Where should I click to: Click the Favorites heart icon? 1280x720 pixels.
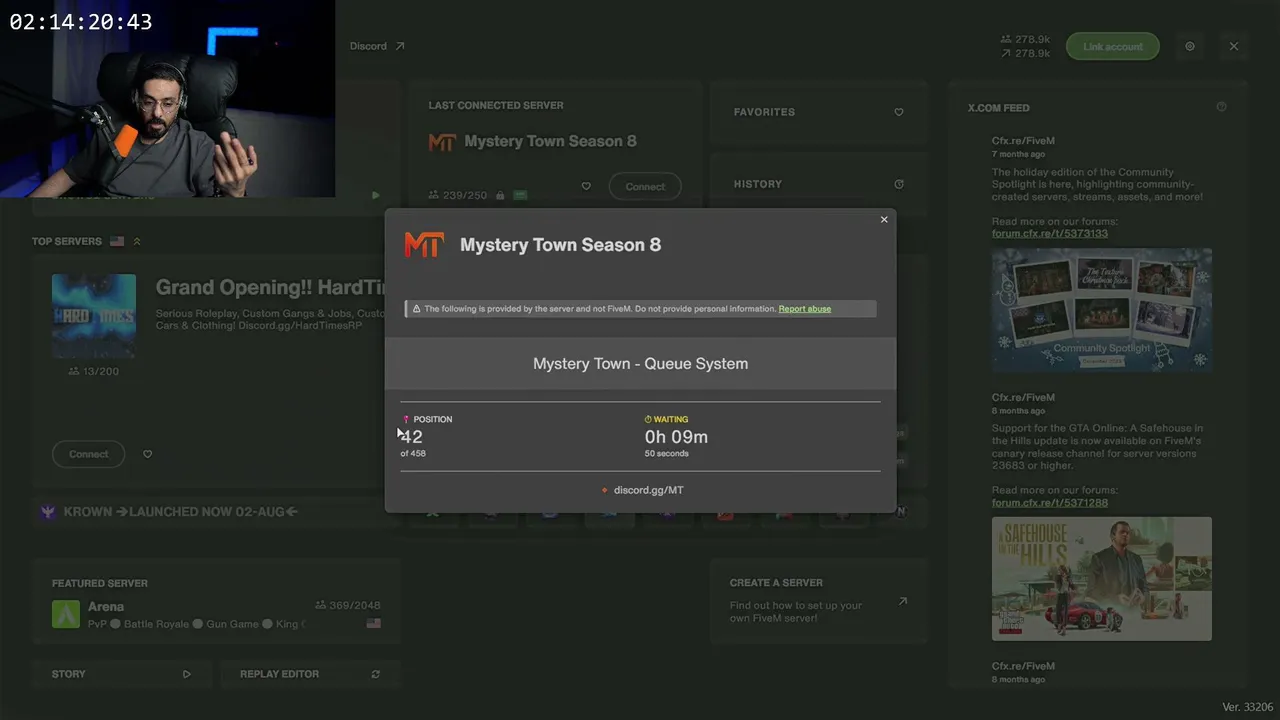point(899,112)
